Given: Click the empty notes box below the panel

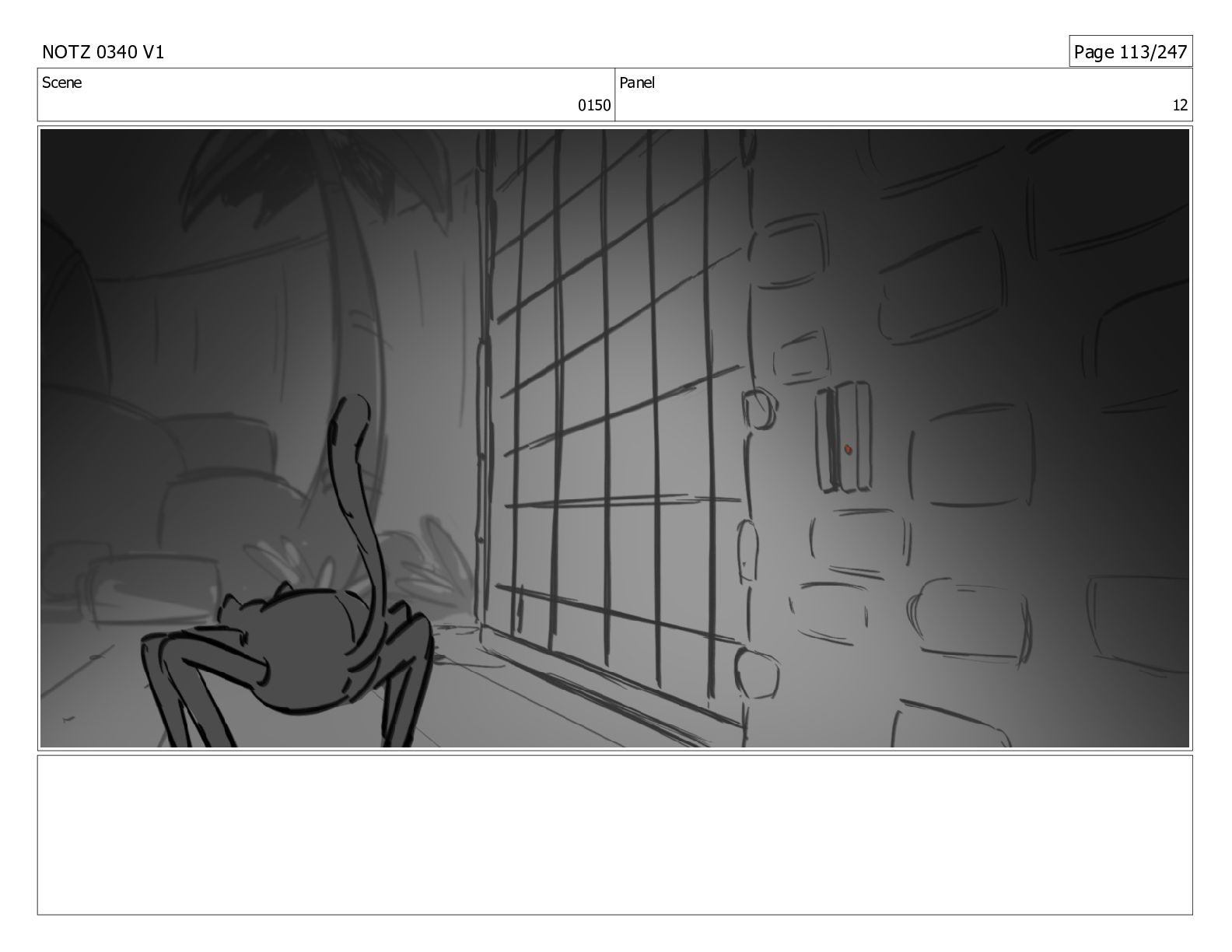Looking at the screenshot, I should pos(614,835).
